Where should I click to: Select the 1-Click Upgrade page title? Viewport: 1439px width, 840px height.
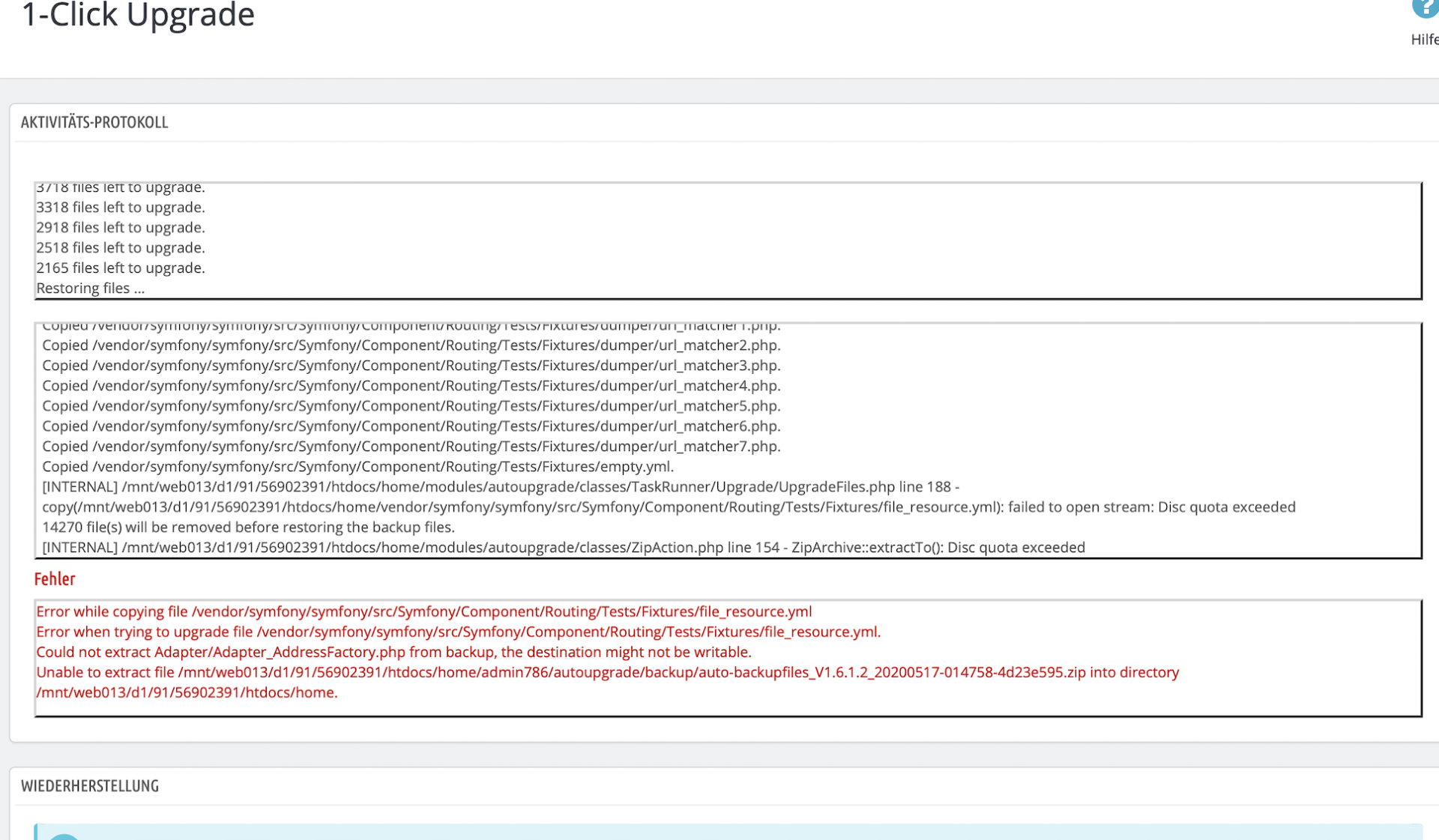coord(139,15)
